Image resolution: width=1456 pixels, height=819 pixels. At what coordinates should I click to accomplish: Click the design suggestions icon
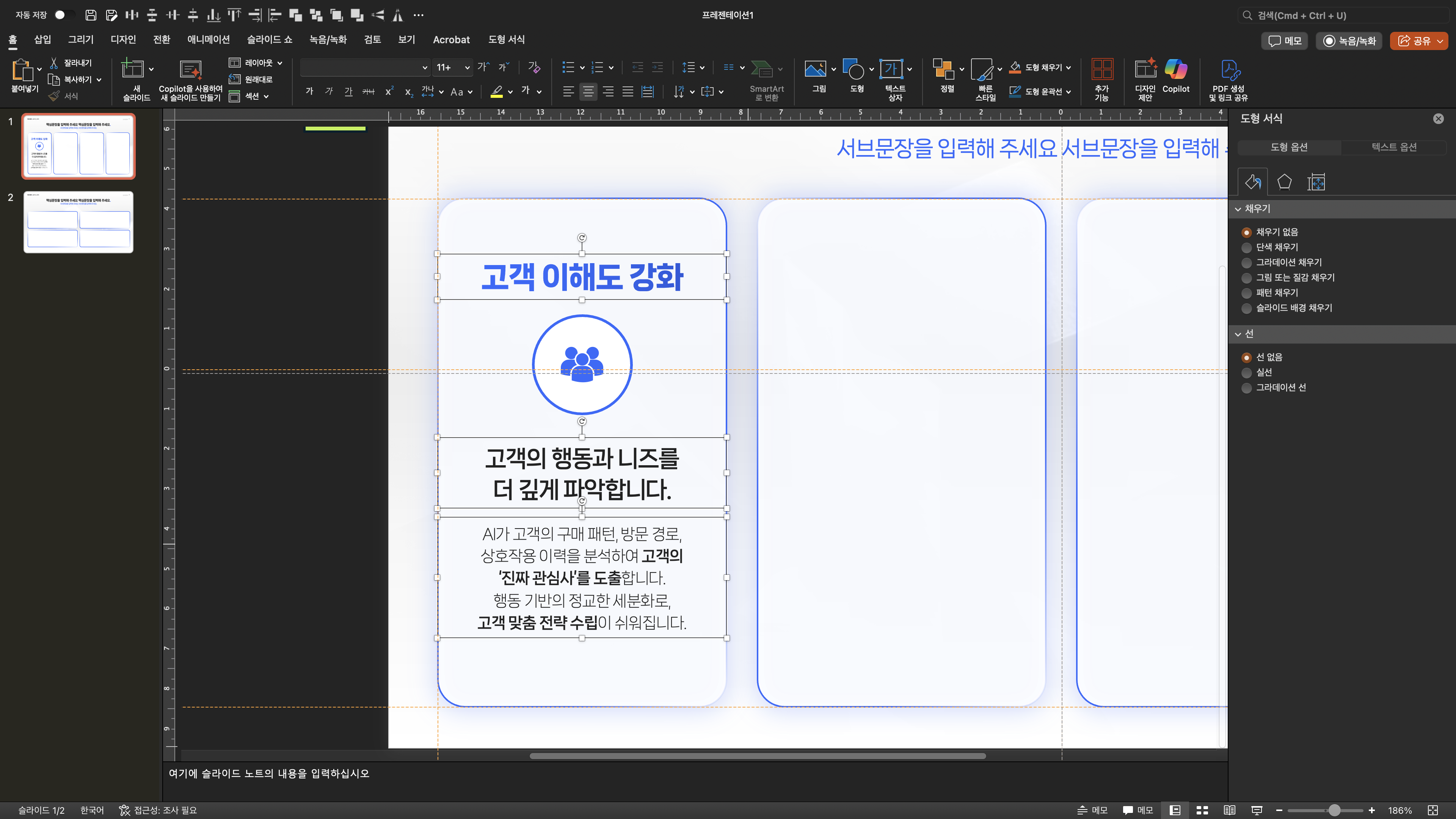(1145, 70)
